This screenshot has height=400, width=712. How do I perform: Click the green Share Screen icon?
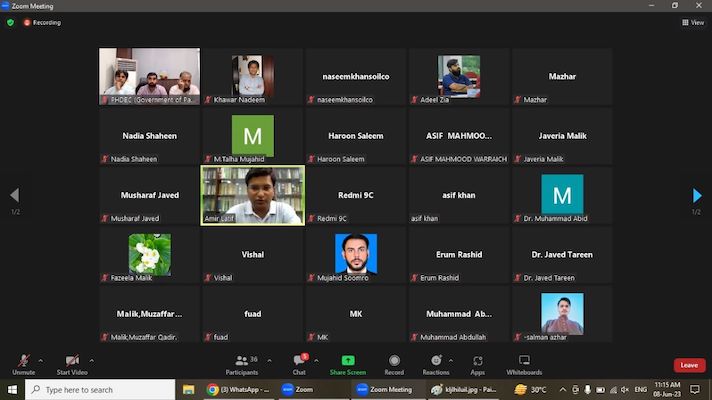click(x=348, y=361)
